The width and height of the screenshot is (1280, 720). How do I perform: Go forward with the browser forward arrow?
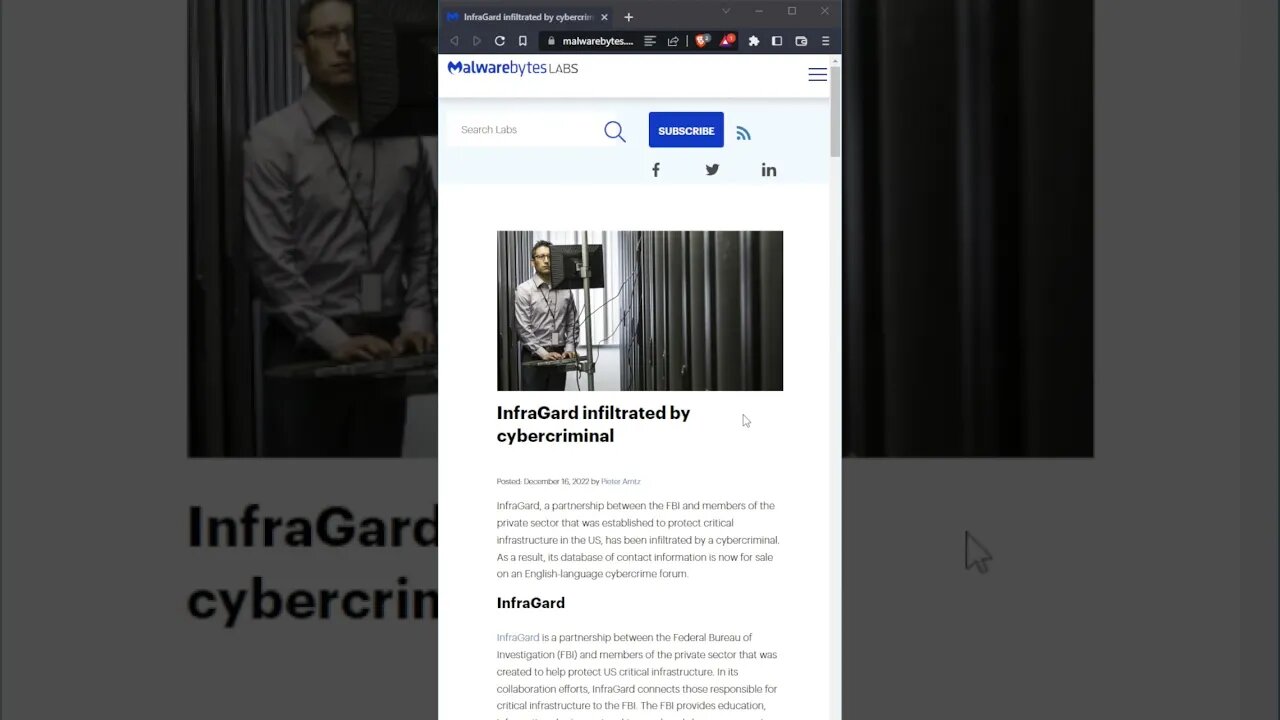(476, 41)
